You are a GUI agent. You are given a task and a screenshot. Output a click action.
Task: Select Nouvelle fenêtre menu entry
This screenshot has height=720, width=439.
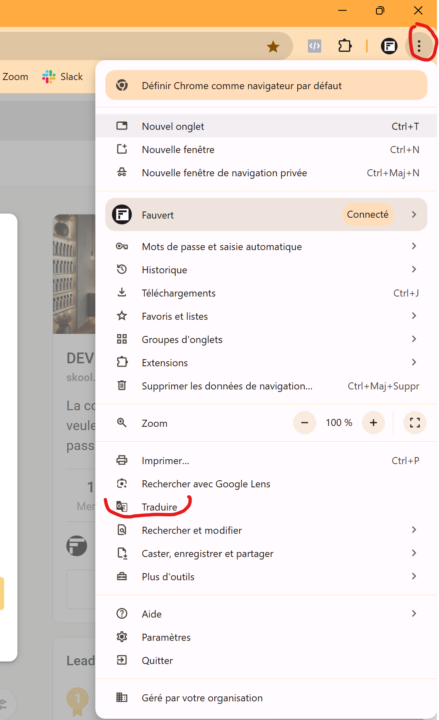point(266,150)
